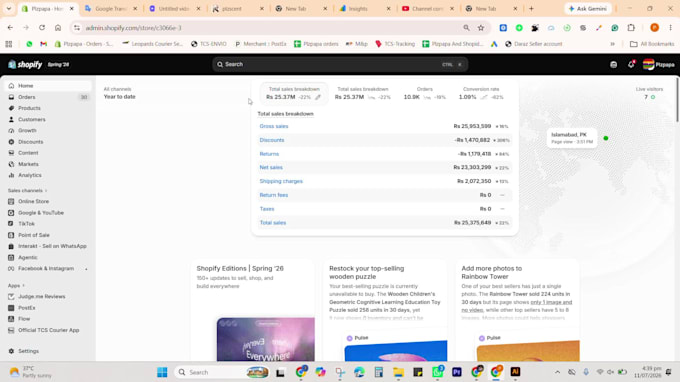Reload the page in Chrome

click(42, 28)
